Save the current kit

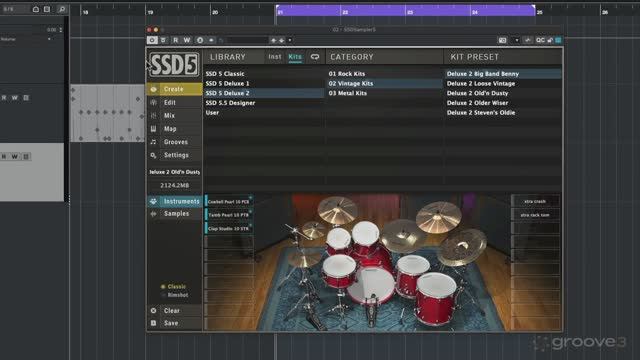click(175, 323)
